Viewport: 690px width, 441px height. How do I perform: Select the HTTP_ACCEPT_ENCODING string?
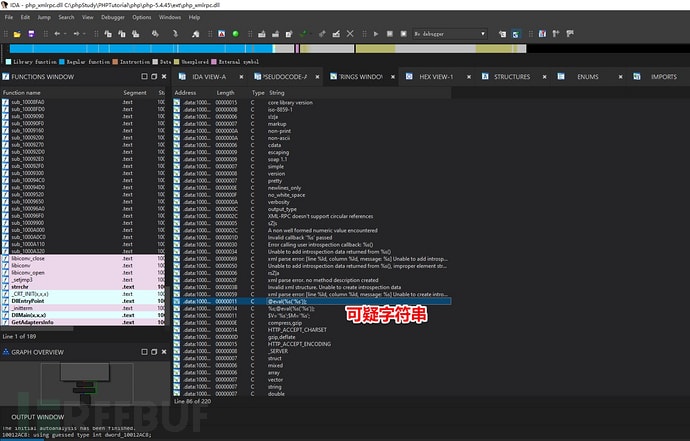312,344
